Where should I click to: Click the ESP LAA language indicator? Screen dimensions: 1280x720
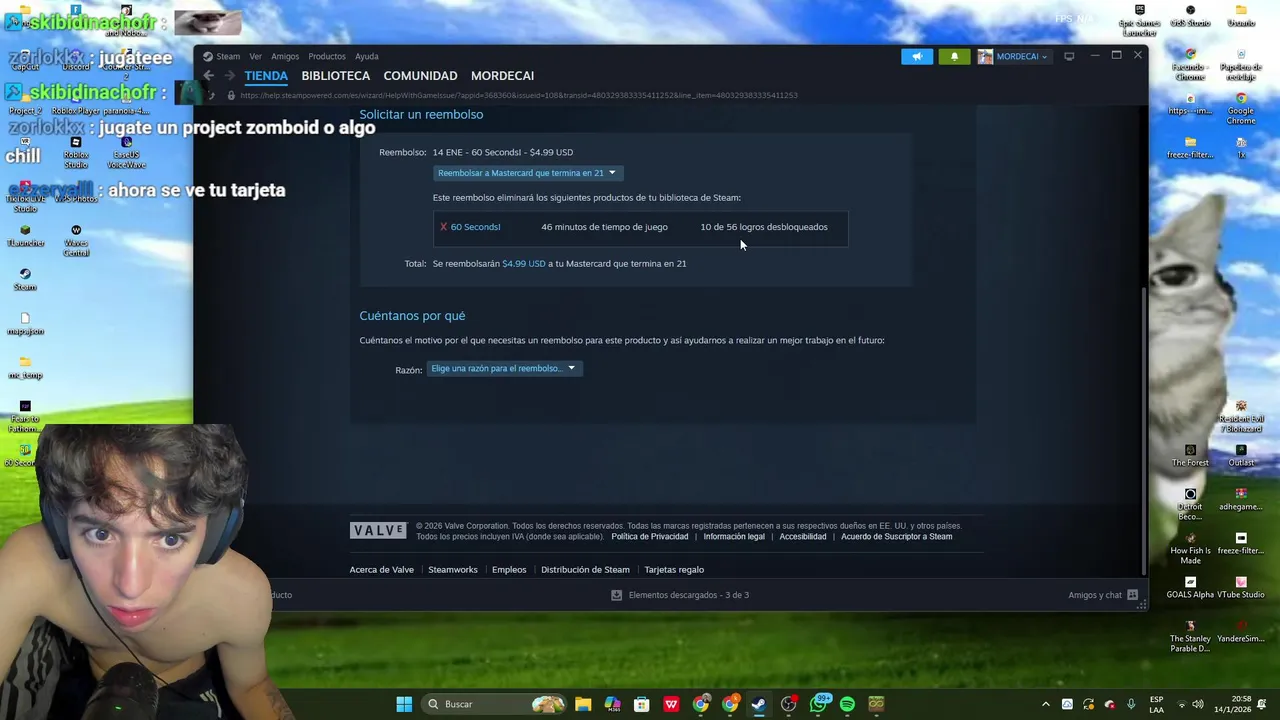click(x=1157, y=704)
